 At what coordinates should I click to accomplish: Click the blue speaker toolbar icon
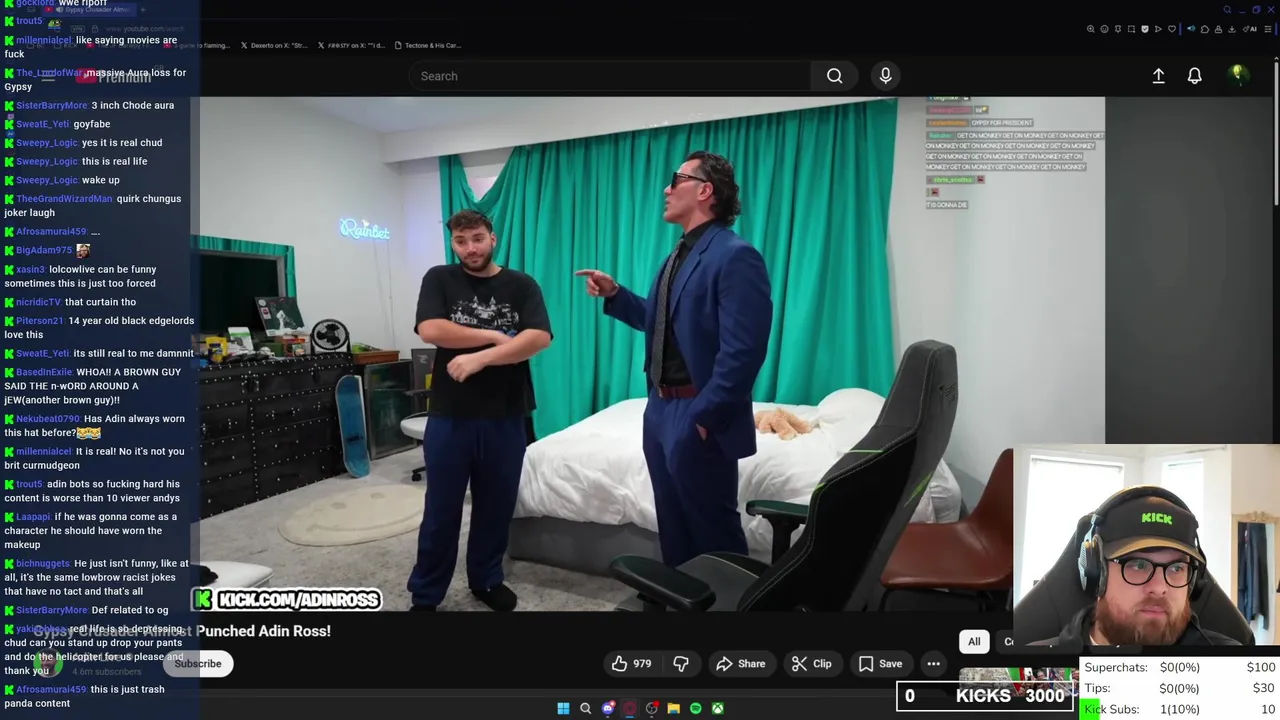1191,29
